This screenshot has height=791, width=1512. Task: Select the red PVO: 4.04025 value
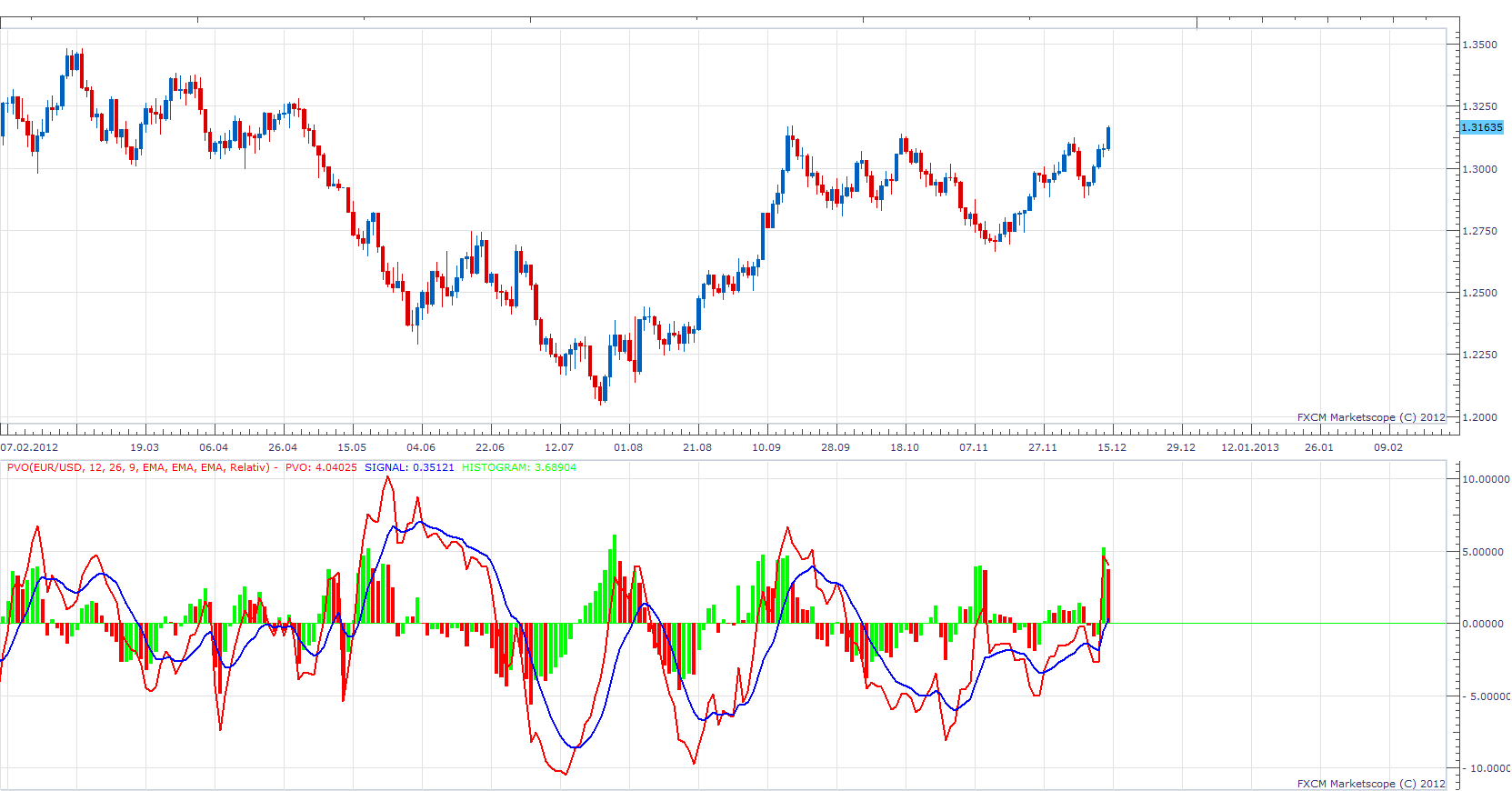point(321,467)
